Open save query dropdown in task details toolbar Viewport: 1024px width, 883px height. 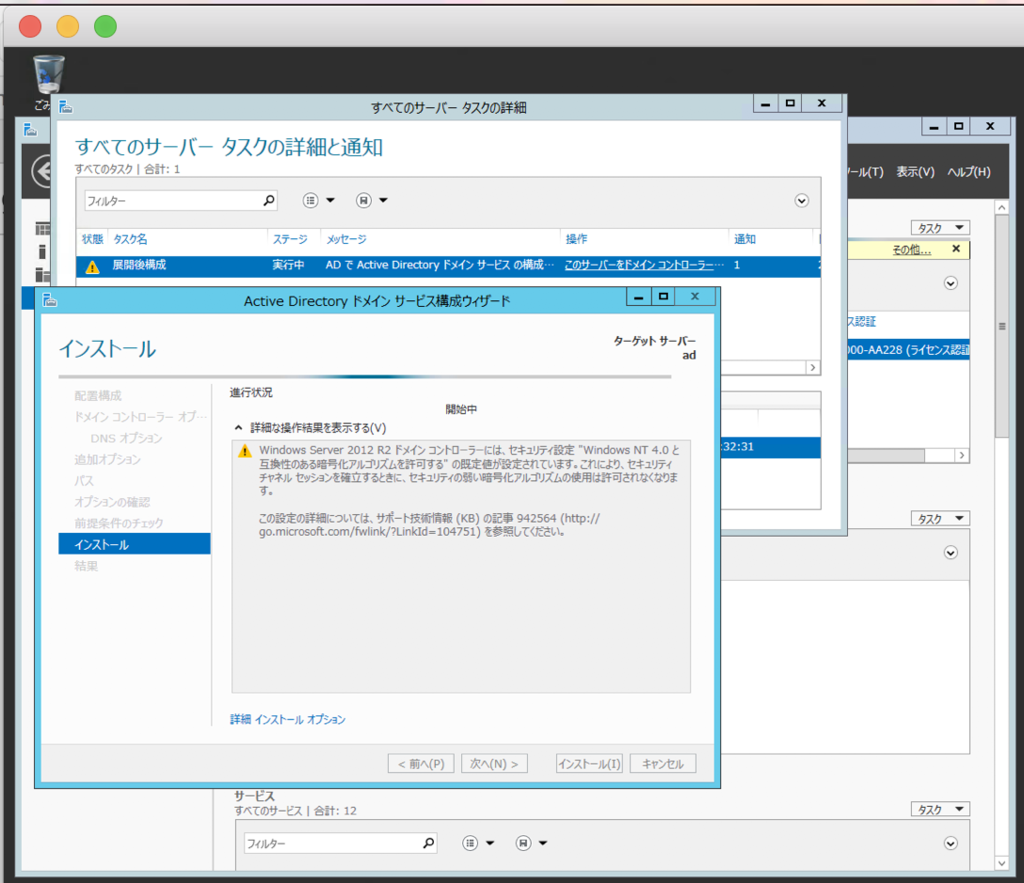pyautogui.click(x=372, y=201)
